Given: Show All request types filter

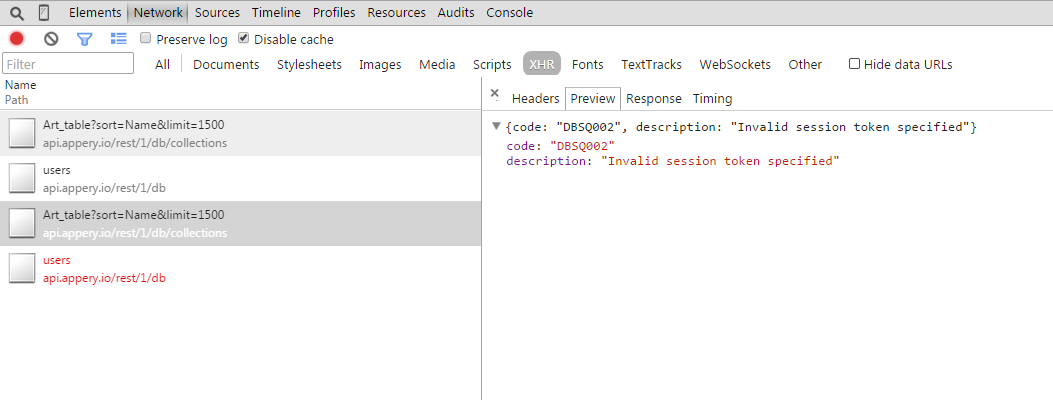Looking at the screenshot, I should click(x=162, y=64).
